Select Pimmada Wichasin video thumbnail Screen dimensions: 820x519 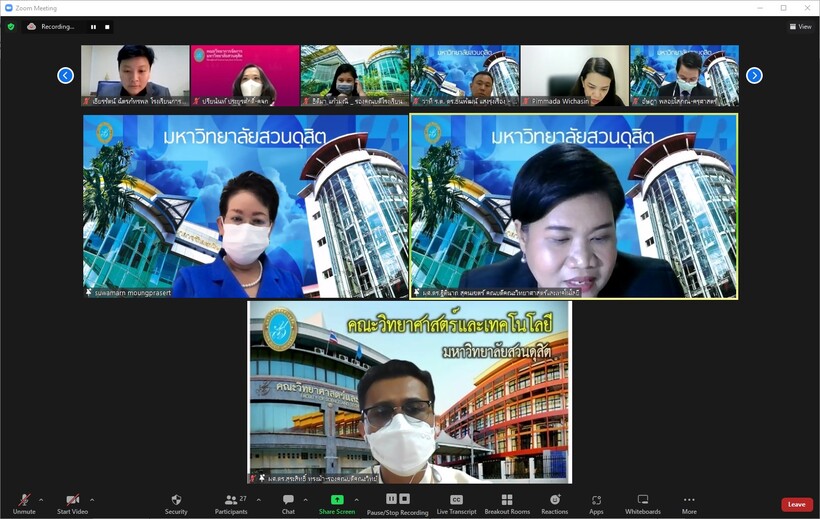click(574, 75)
